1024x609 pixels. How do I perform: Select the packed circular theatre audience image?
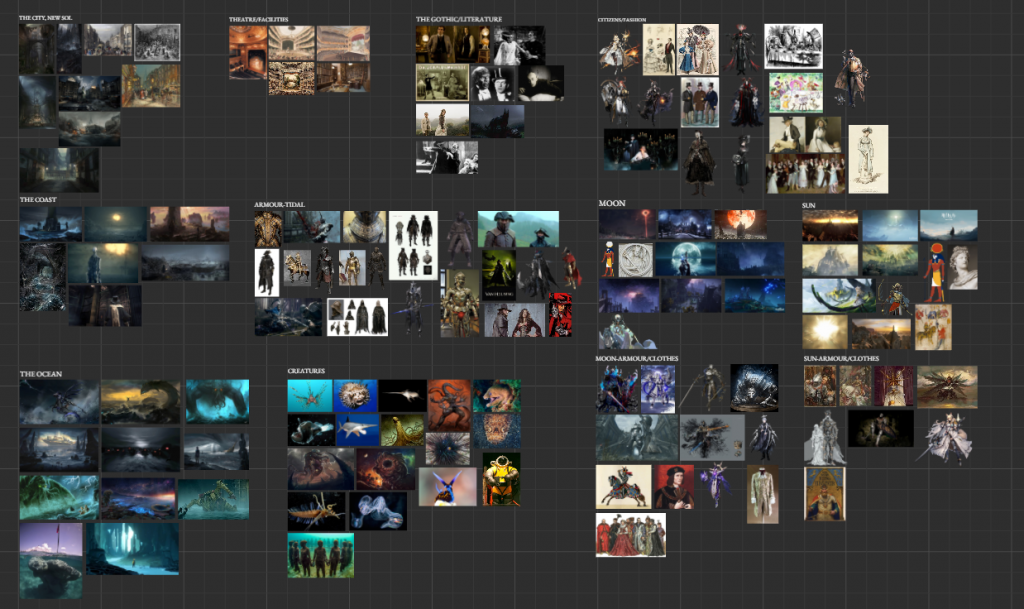(291, 78)
